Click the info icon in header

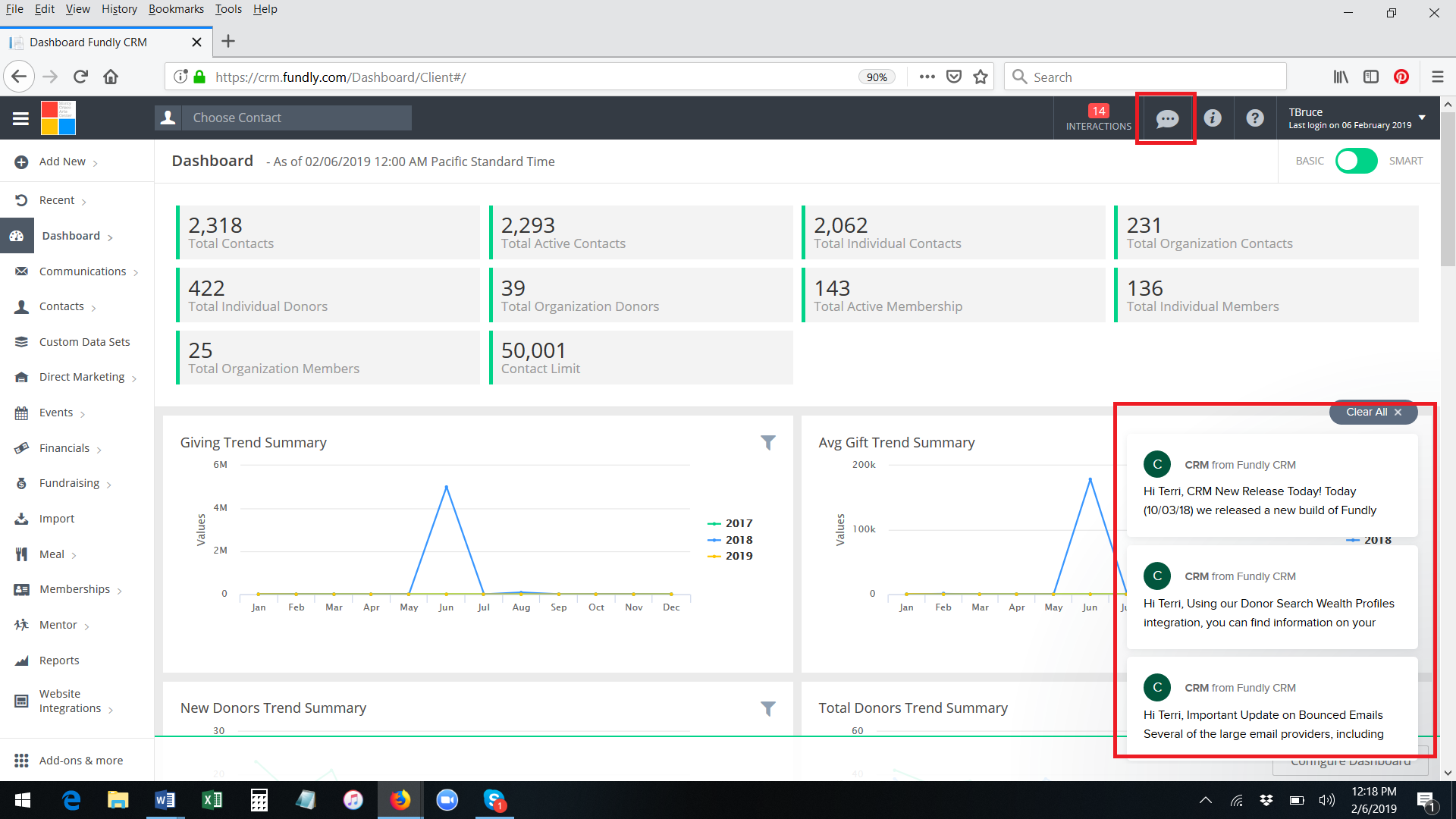coord(1213,118)
